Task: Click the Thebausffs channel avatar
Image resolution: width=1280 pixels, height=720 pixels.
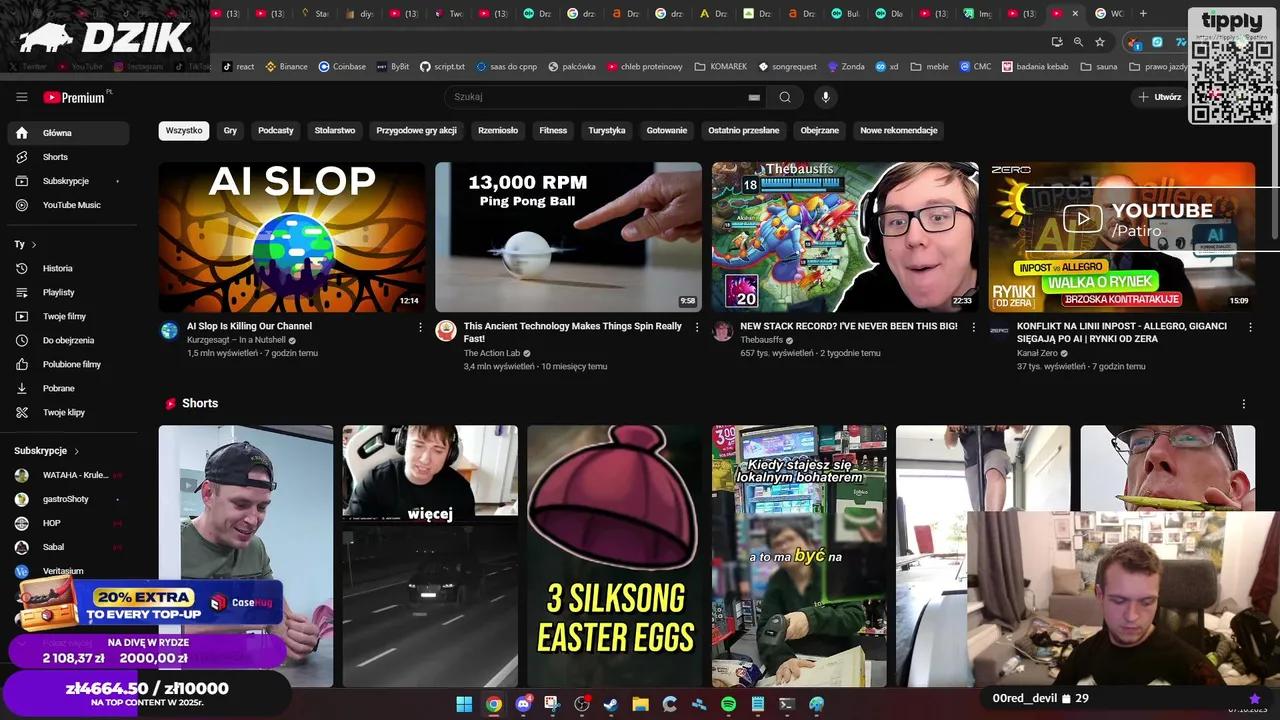Action: 723,331
